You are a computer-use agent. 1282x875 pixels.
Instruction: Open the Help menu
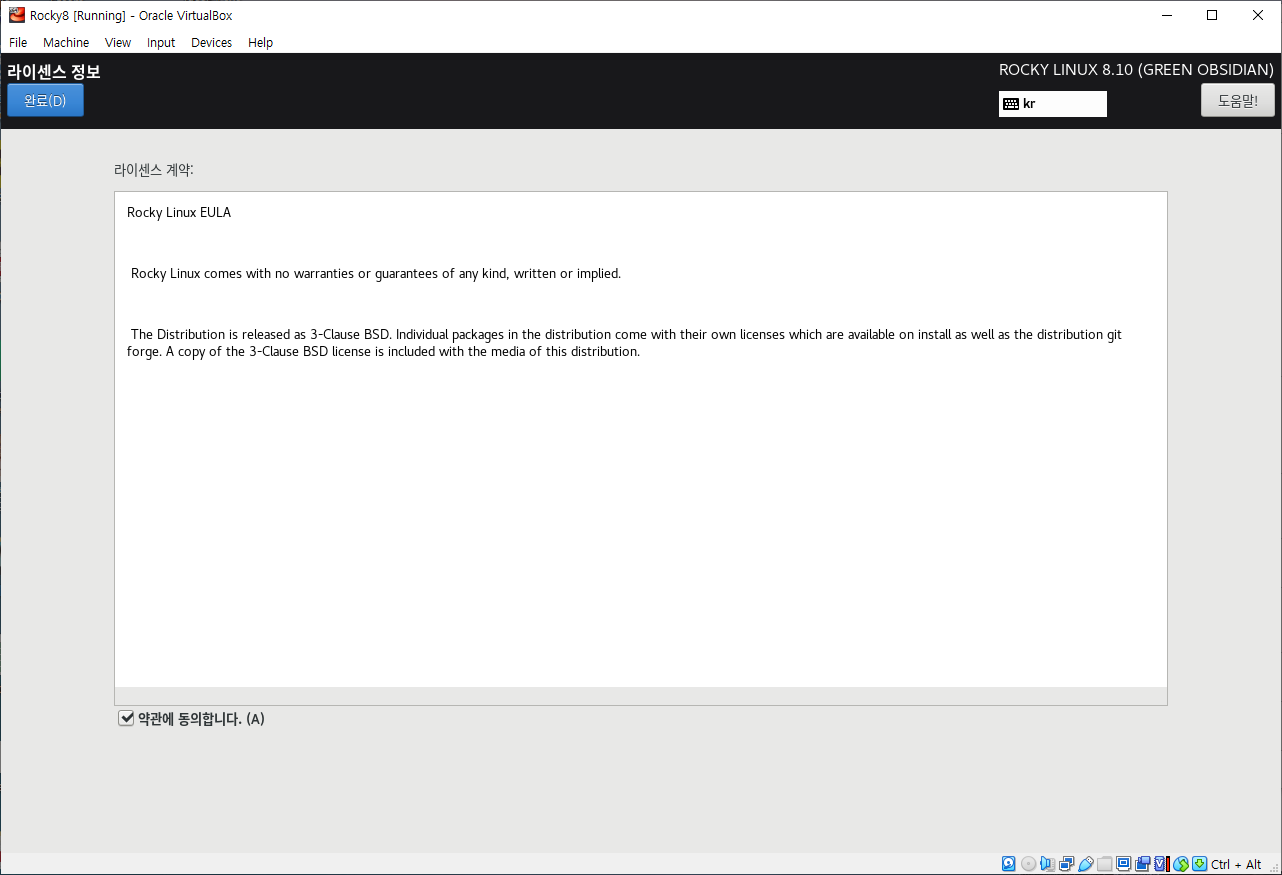pos(260,42)
